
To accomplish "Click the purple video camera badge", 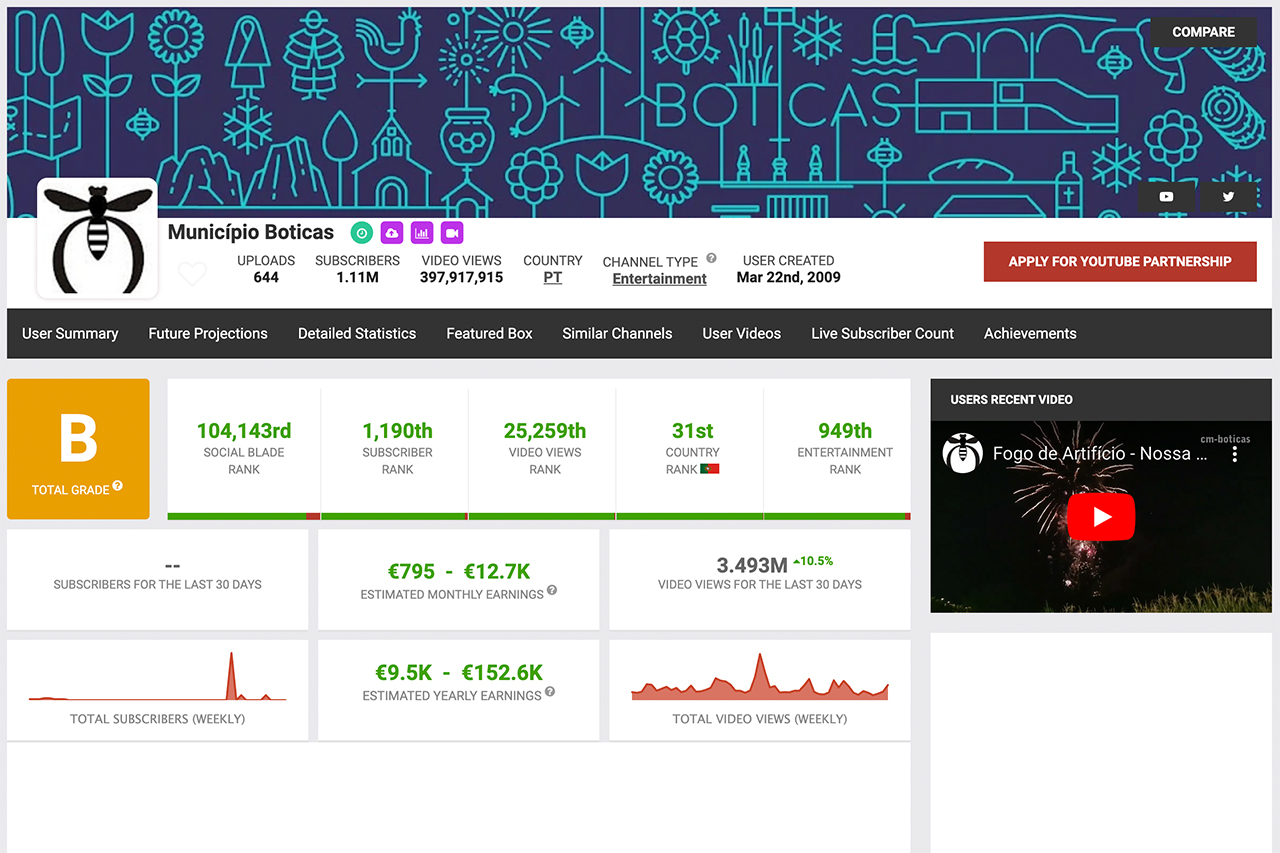I will coord(452,233).
